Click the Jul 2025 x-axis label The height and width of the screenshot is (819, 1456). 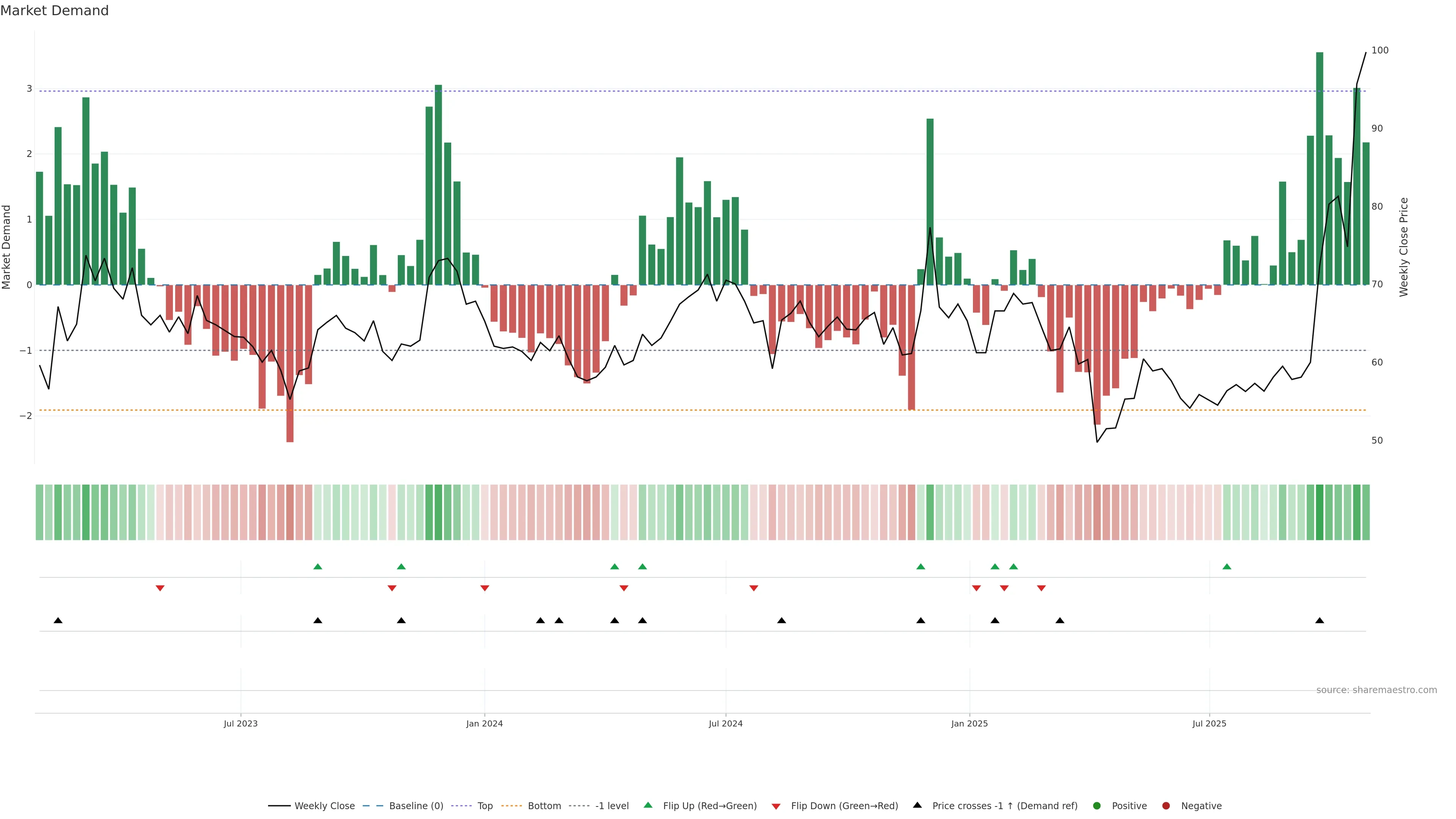1209,723
